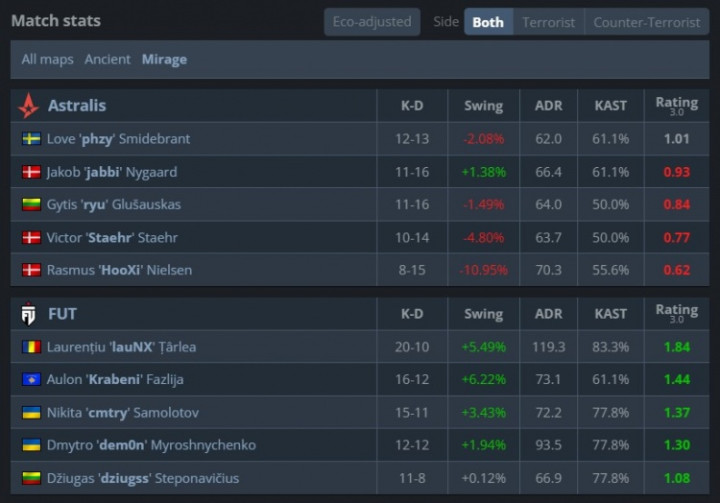Click the Lithuanian flag beside ryu
This screenshot has height=503, width=720.
(x=31, y=205)
